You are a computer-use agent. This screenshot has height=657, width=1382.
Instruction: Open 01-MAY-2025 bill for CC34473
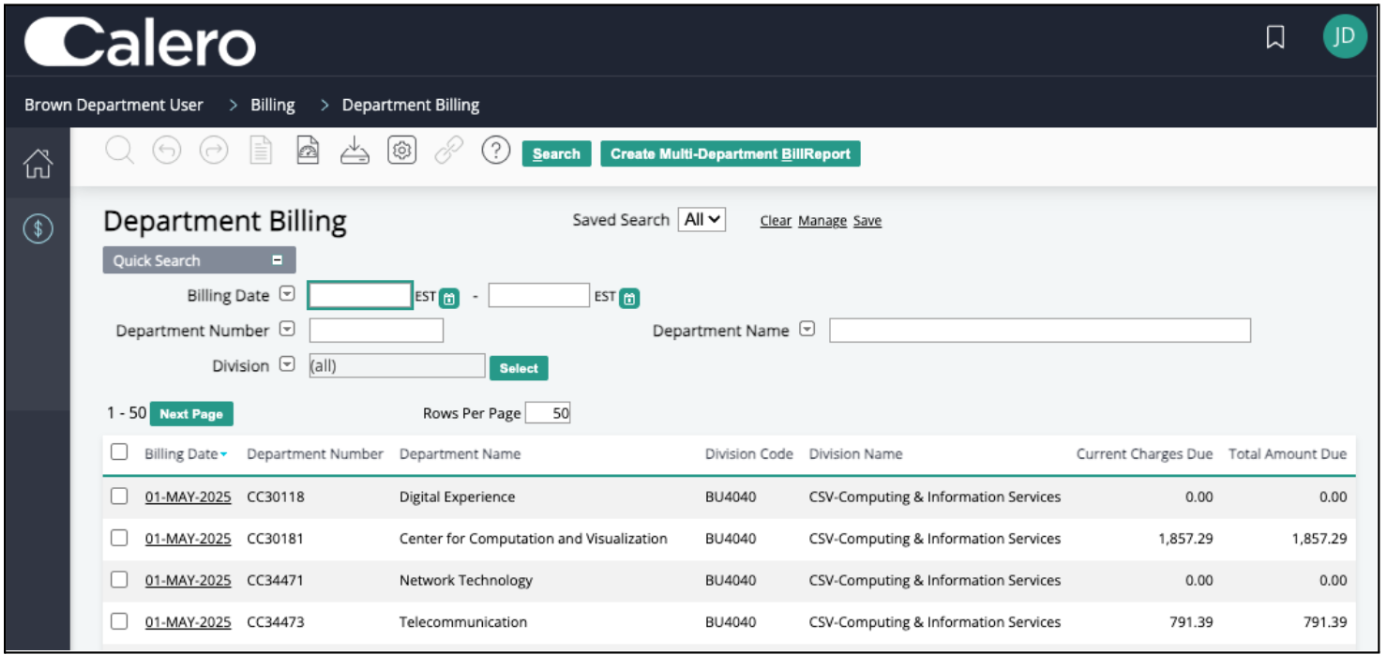click(x=188, y=622)
